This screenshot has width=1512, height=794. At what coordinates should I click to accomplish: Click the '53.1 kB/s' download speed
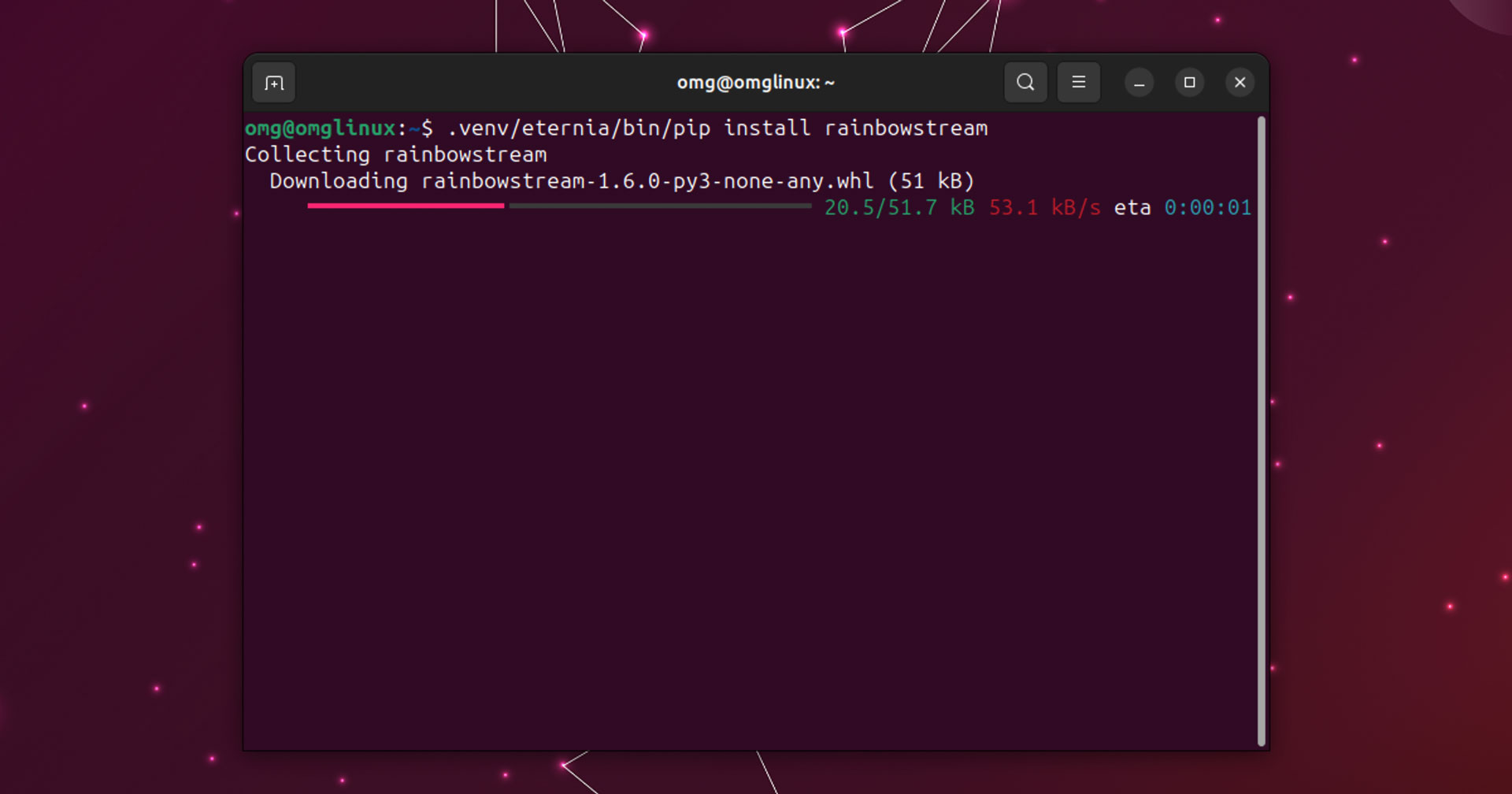[x=1044, y=208]
